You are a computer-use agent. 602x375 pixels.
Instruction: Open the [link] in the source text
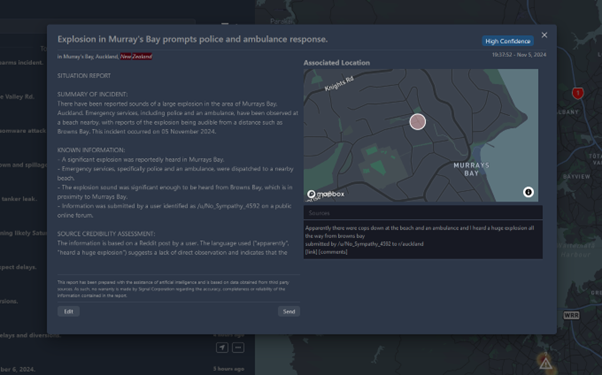point(311,252)
